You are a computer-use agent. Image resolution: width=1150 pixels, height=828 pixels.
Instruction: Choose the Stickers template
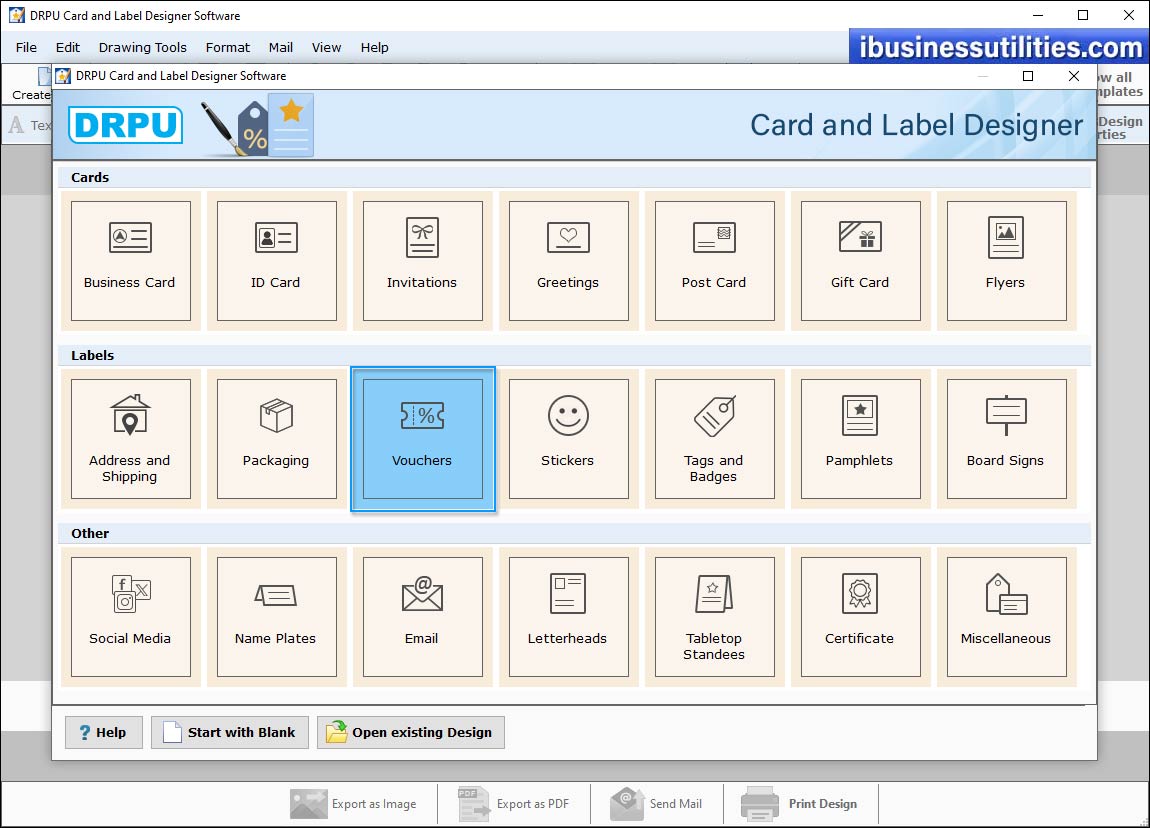(x=568, y=438)
